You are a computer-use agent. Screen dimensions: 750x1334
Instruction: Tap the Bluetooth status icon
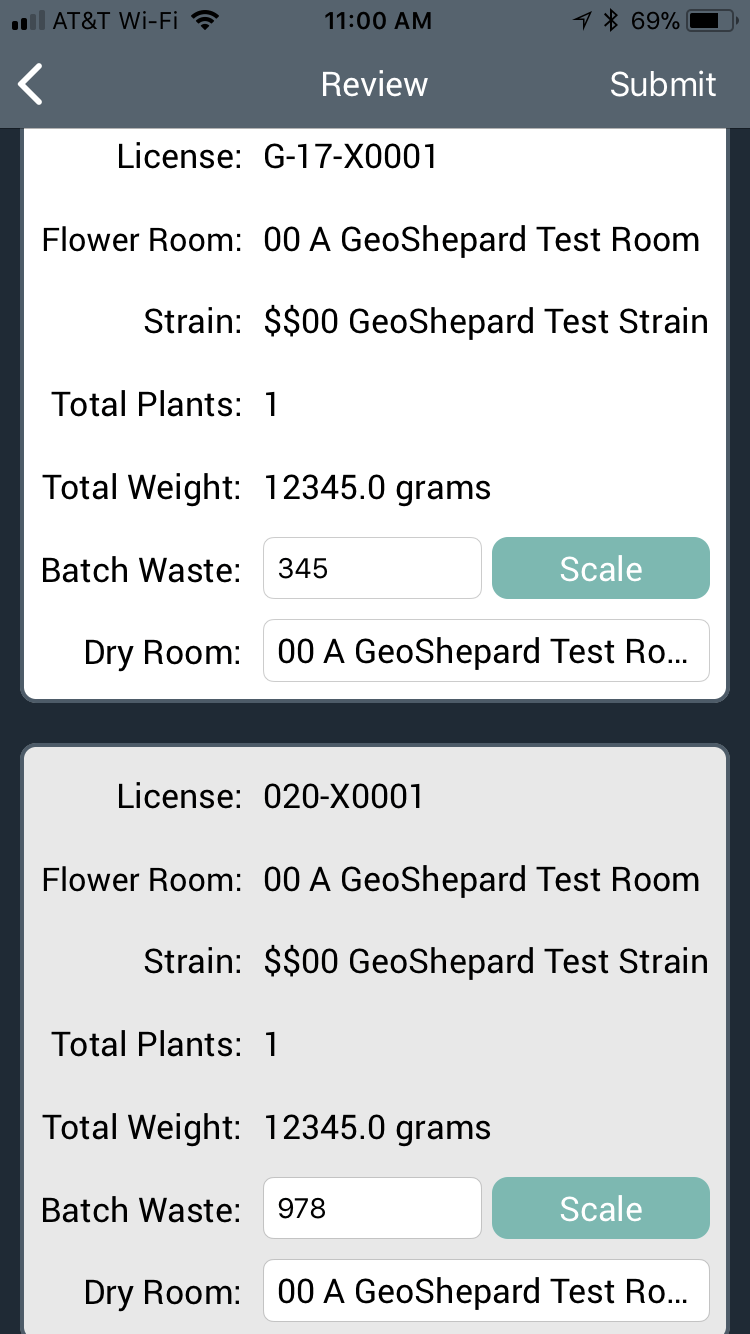pos(612,21)
